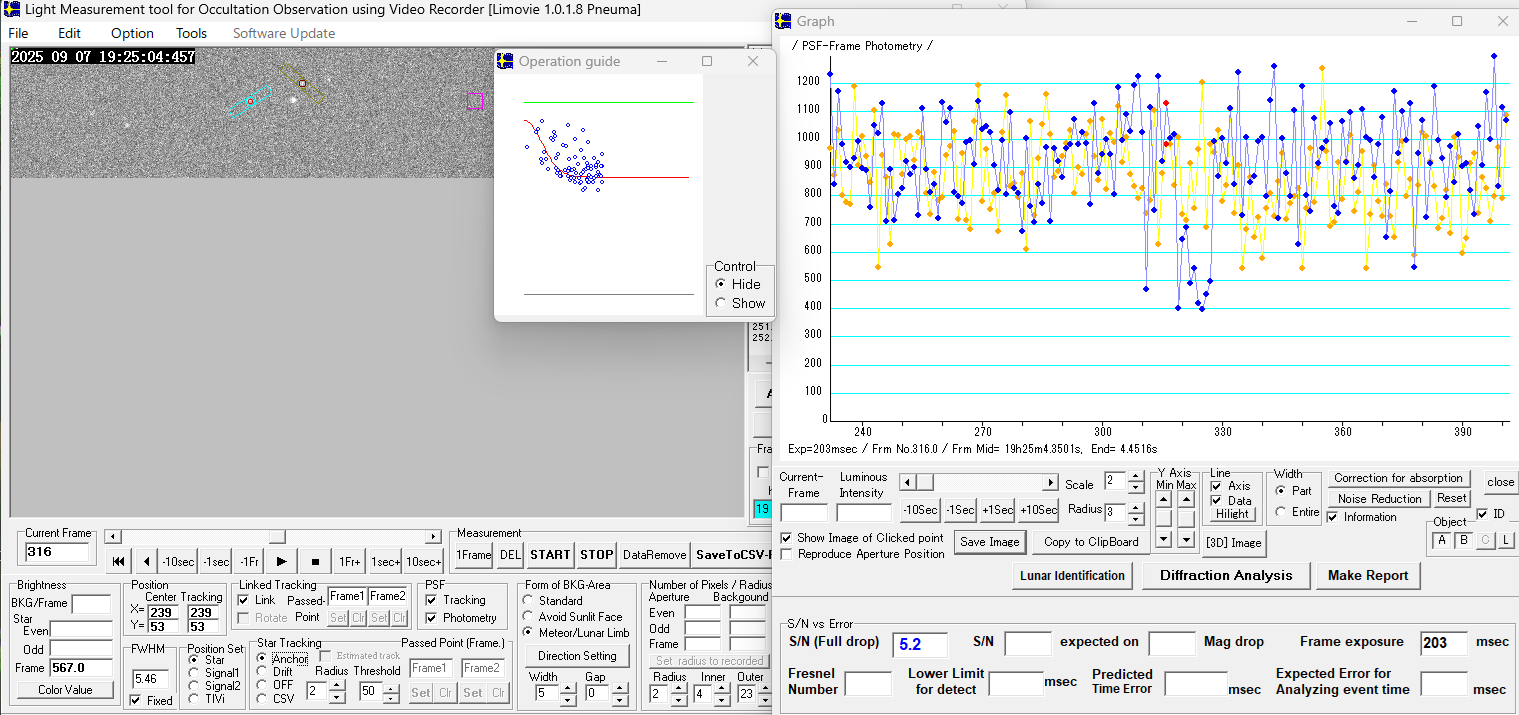Select the Drift star tracking option
This screenshot has height=715, width=1519.
[263, 672]
